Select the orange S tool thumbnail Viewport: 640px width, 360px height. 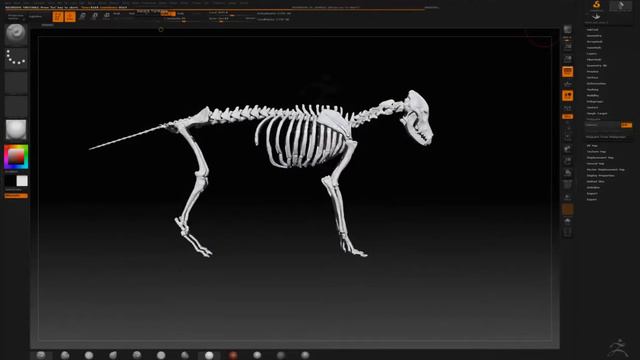point(596,6)
